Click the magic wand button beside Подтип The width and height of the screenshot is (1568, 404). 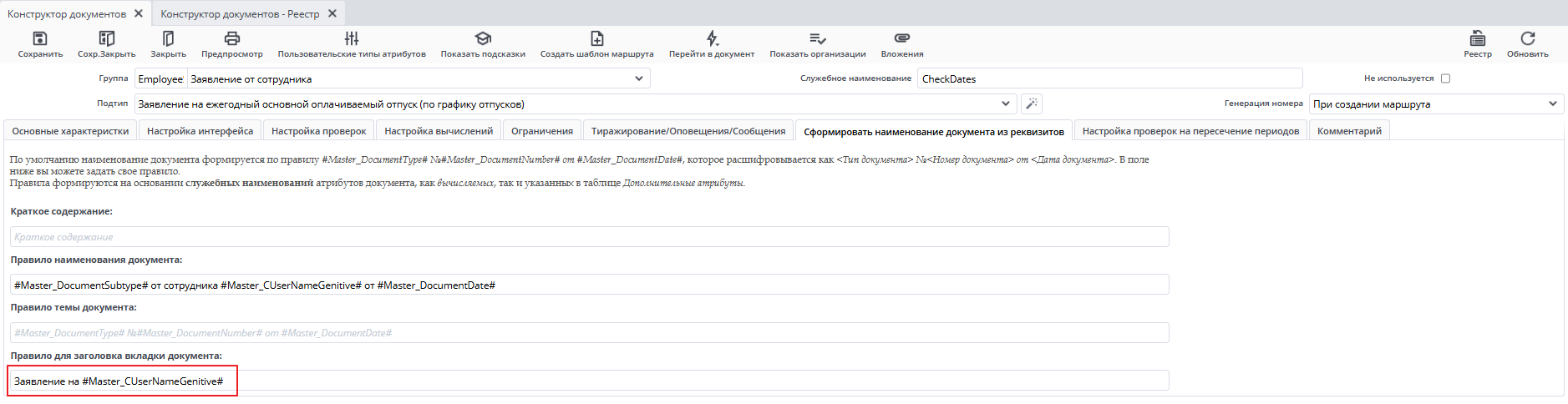pyautogui.click(x=1032, y=104)
